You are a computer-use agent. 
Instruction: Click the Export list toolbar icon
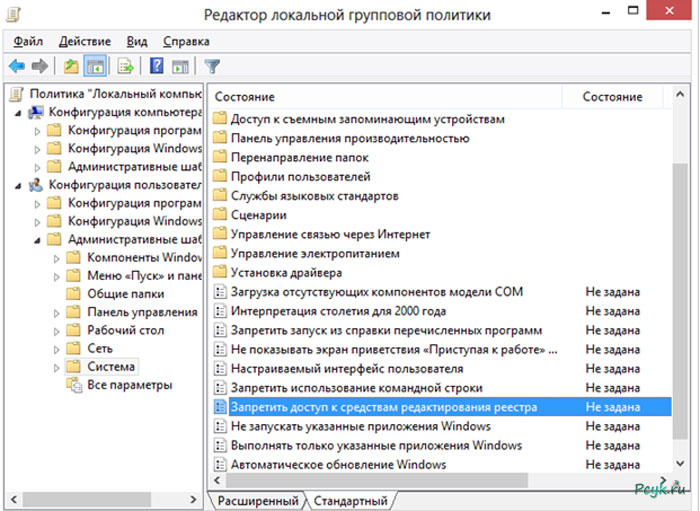pyautogui.click(x=126, y=67)
